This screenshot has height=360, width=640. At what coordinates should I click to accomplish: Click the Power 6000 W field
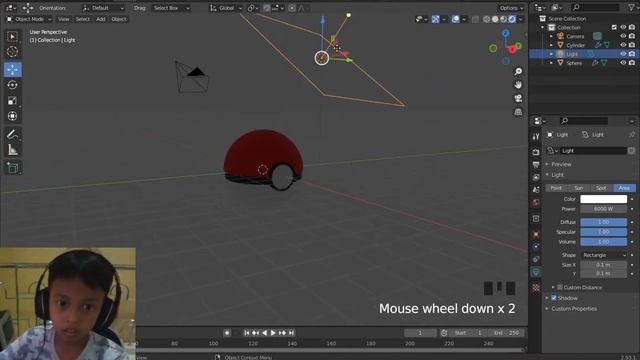point(604,209)
